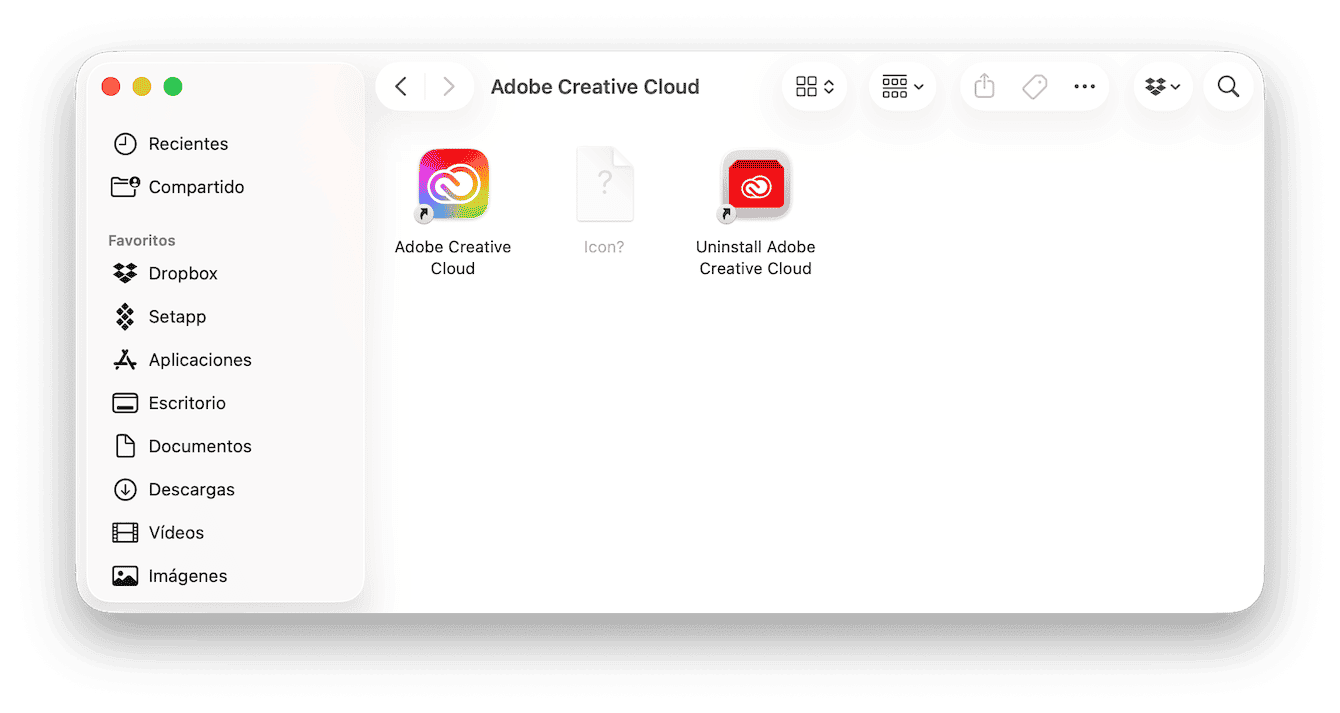Click the Compartido shared folder icon
Screen dimensions: 1340x713
pyautogui.click(x=125, y=186)
